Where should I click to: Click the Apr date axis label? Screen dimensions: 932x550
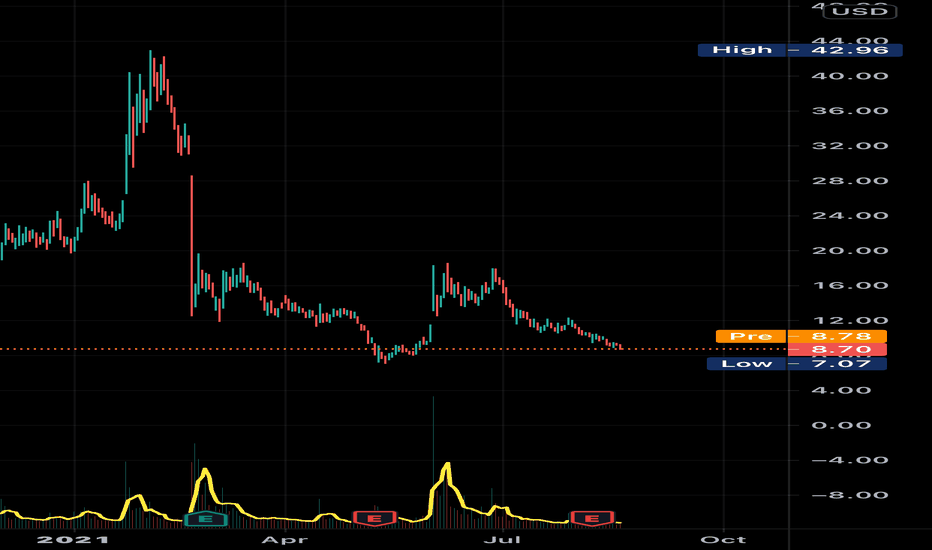[x=285, y=540]
